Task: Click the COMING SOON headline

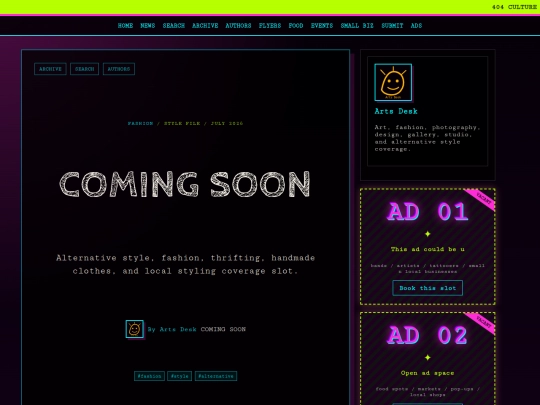Action: click(185, 184)
